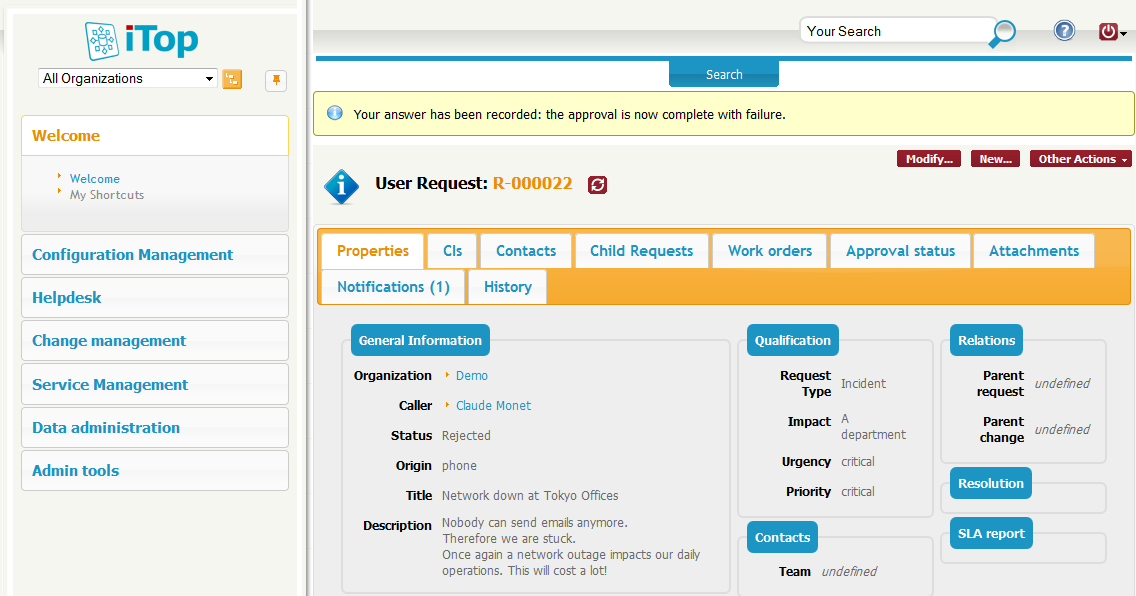Image resolution: width=1136 pixels, height=596 pixels.
Task: Click the blue info icon in message
Action: [x=335, y=114]
